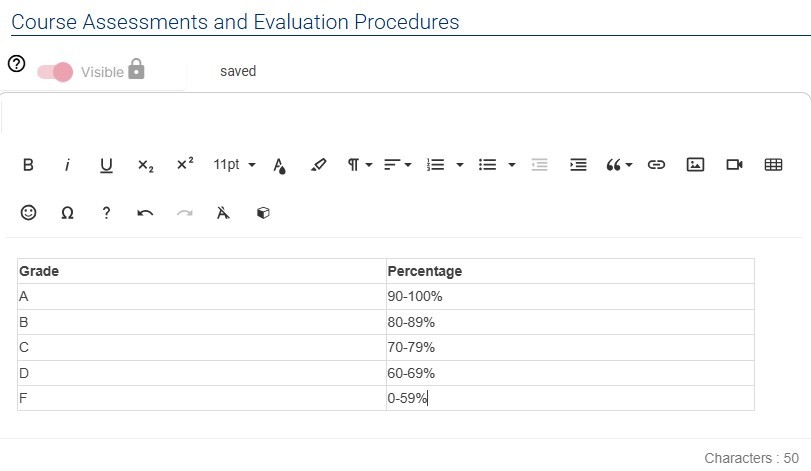Screen dimensions: 811x471
Task: Click the Percentage header cell
Action: [570, 271]
